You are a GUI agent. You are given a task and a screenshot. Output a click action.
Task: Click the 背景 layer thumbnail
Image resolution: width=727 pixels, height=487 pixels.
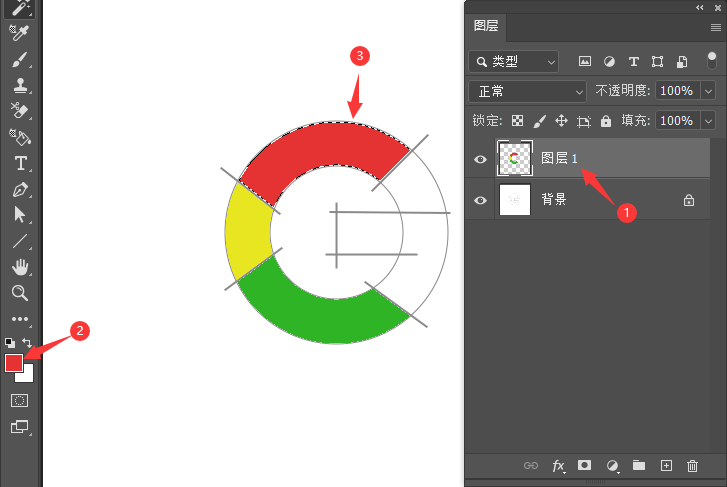tap(515, 200)
